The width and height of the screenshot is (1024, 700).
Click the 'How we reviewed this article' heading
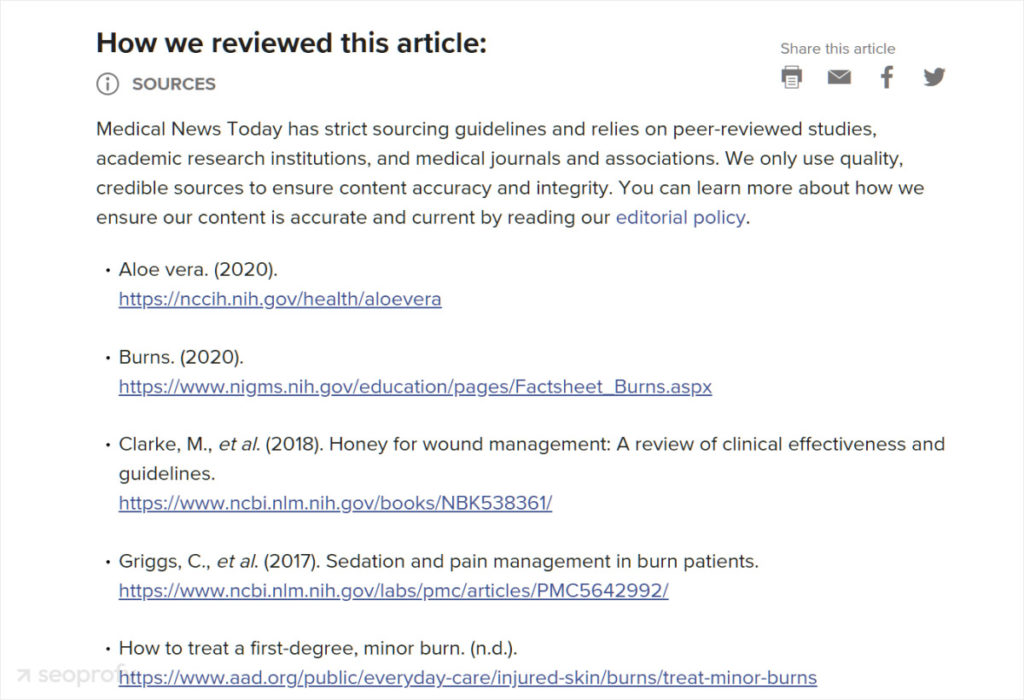click(x=291, y=43)
